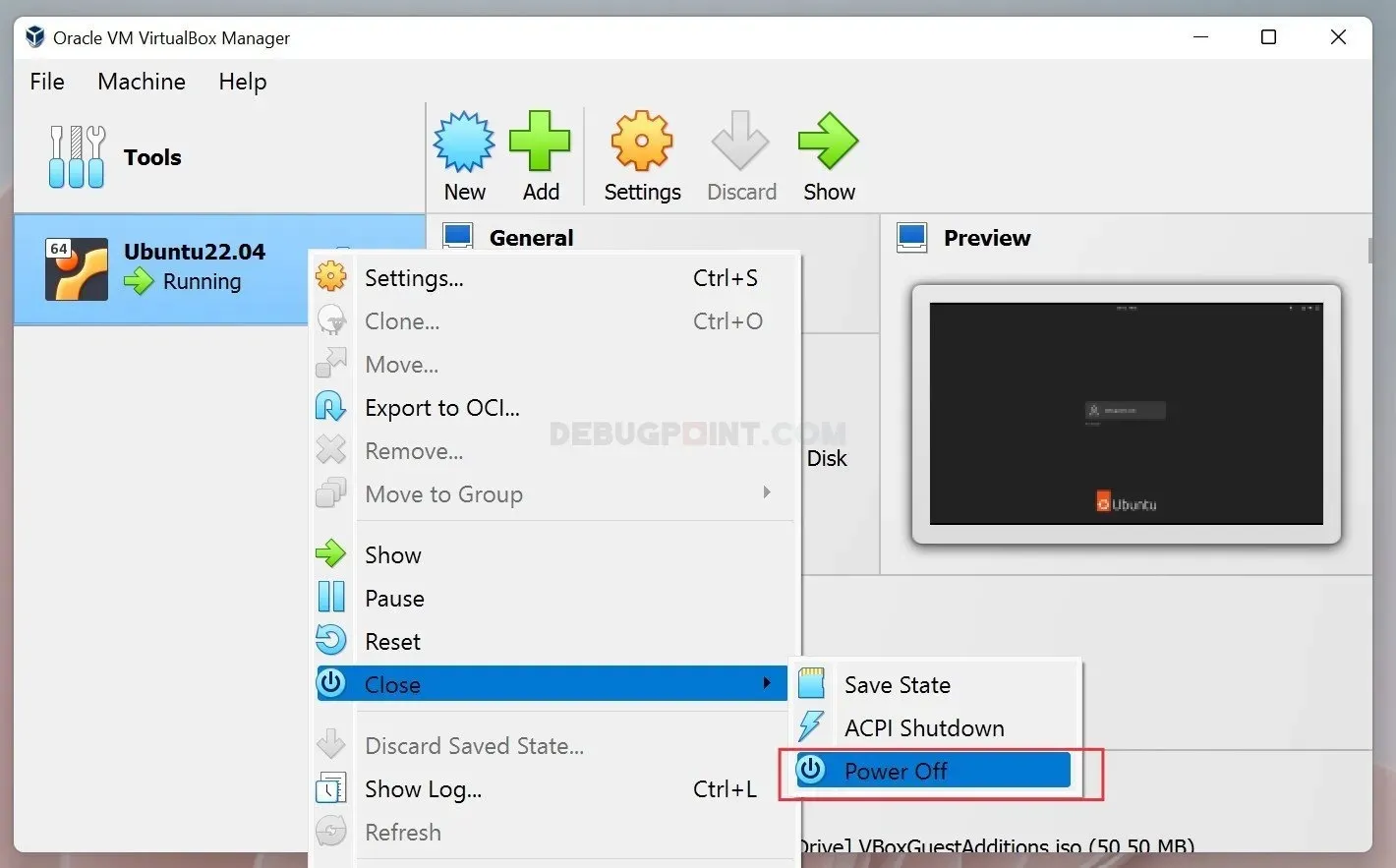Open the Machine menu
1396x868 pixels.
(x=142, y=82)
